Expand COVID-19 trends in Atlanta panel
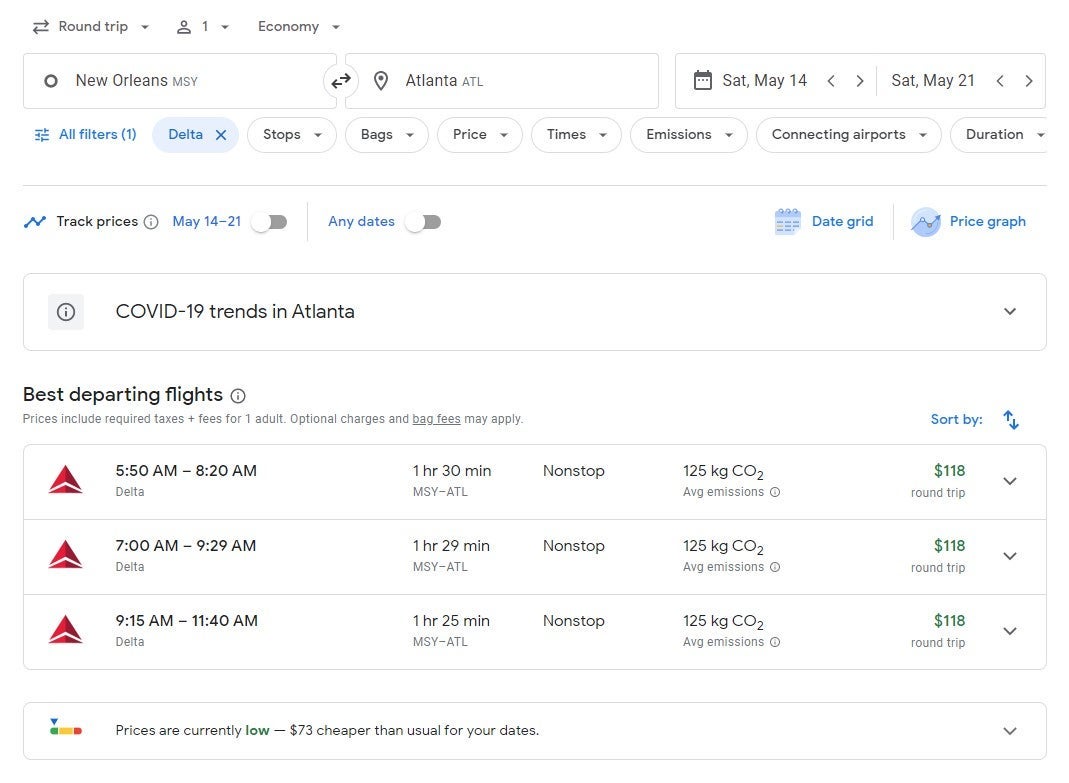Viewport: 1069px width, 783px height. click(1010, 312)
